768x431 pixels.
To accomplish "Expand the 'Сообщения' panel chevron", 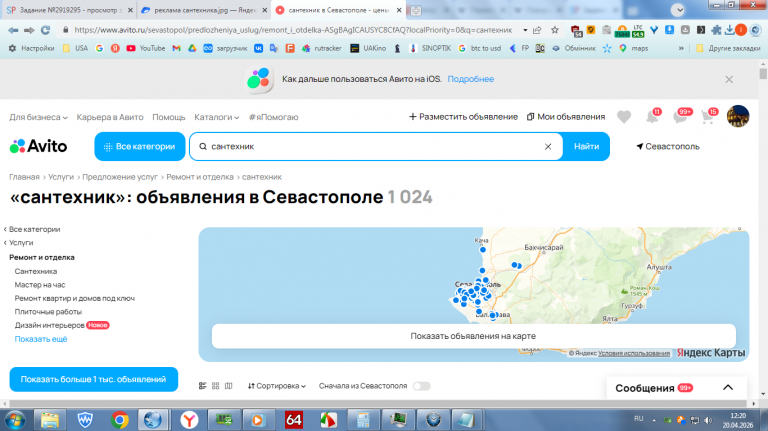I will 728,387.
